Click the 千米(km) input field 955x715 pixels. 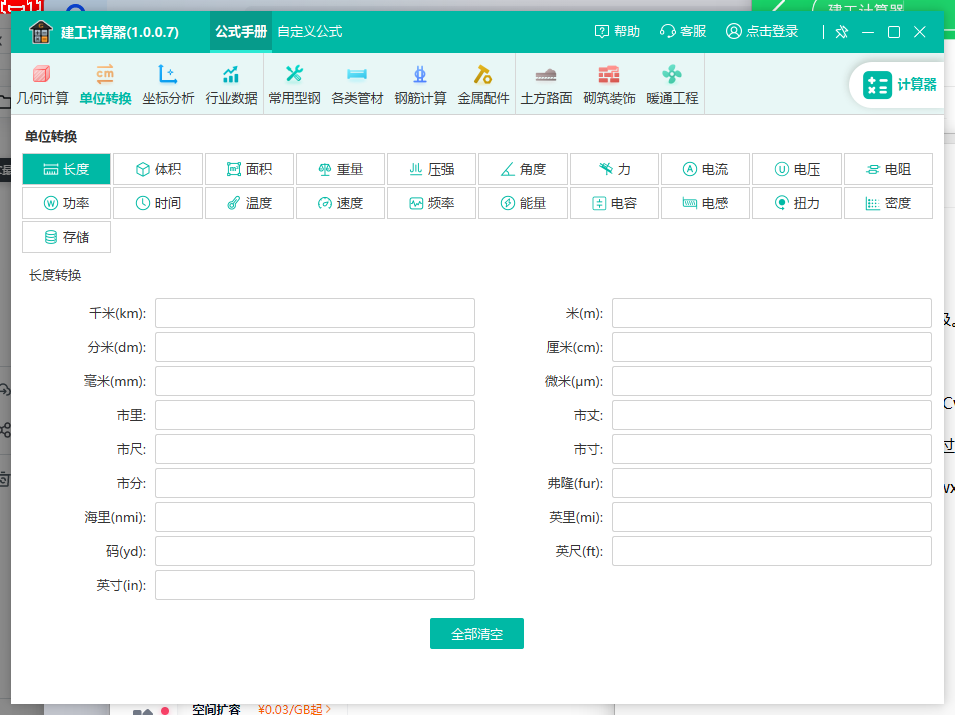click(x=314, y=313)
